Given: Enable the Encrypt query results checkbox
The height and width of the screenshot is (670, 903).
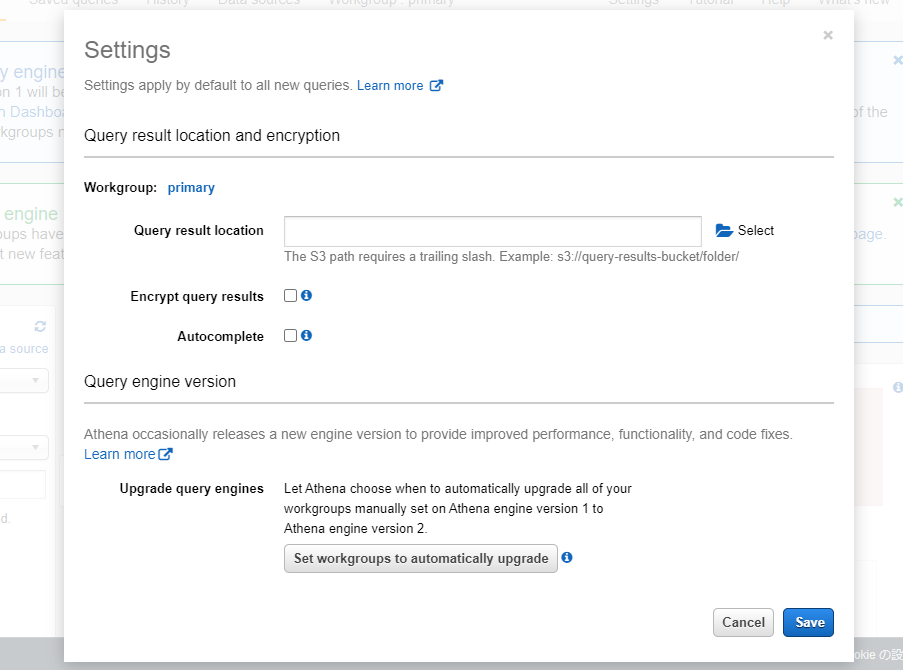Looking at the screenshot, I should coord(291,296).
